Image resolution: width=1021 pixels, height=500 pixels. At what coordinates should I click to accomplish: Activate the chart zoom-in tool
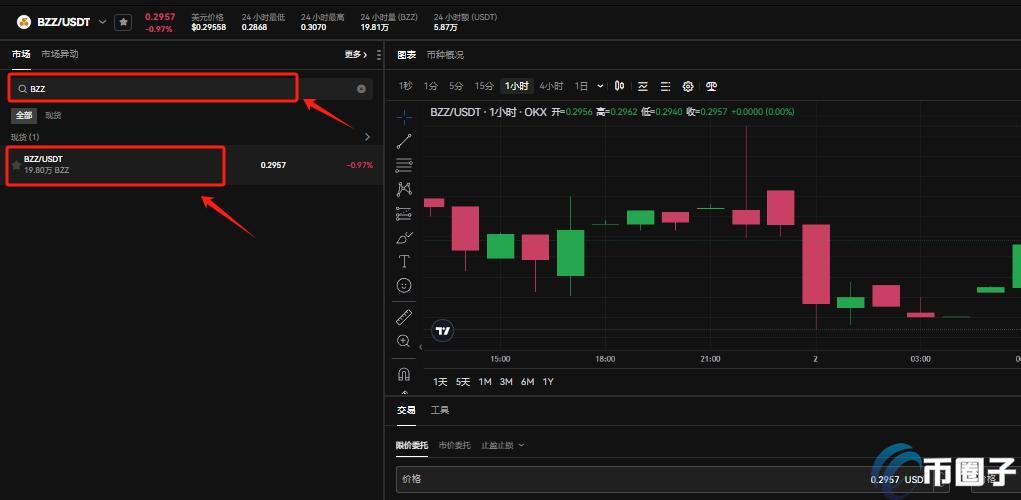[404, 341]
